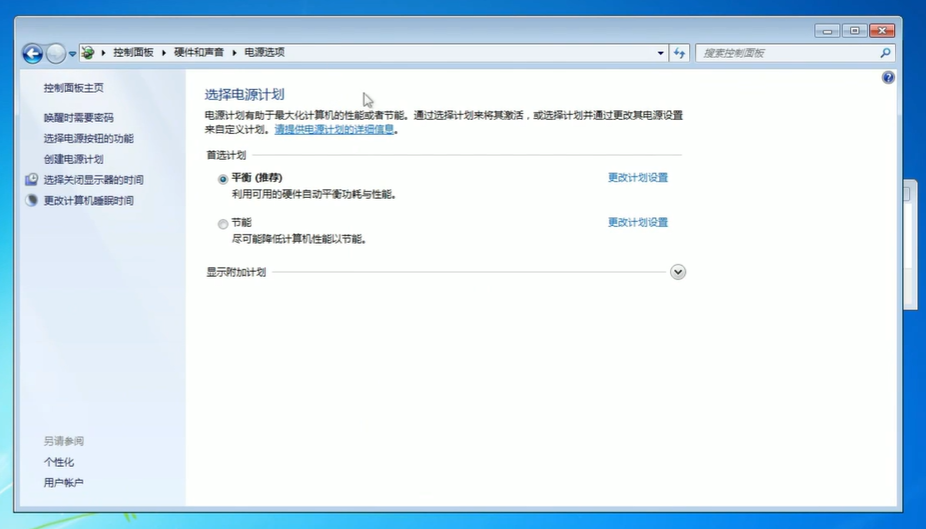
Task: Click the refresh icon beside address bar
Action: click(680, 53)
